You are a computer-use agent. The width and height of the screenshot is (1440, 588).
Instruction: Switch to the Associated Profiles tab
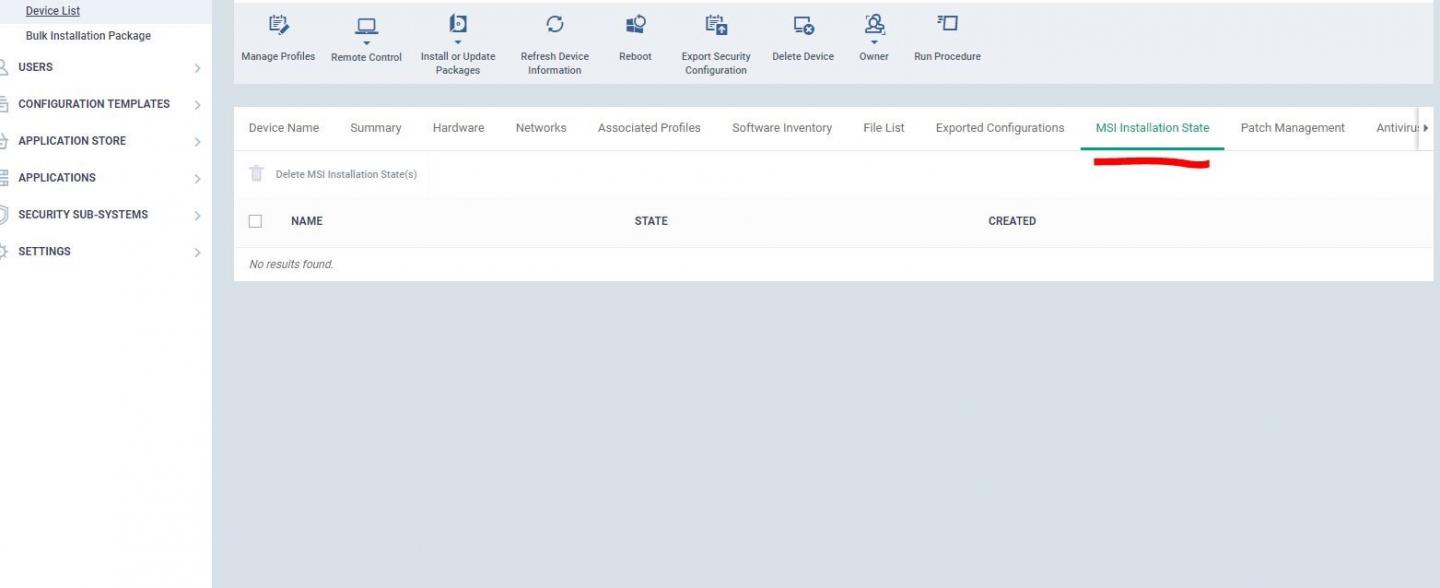tap(649, 128)
